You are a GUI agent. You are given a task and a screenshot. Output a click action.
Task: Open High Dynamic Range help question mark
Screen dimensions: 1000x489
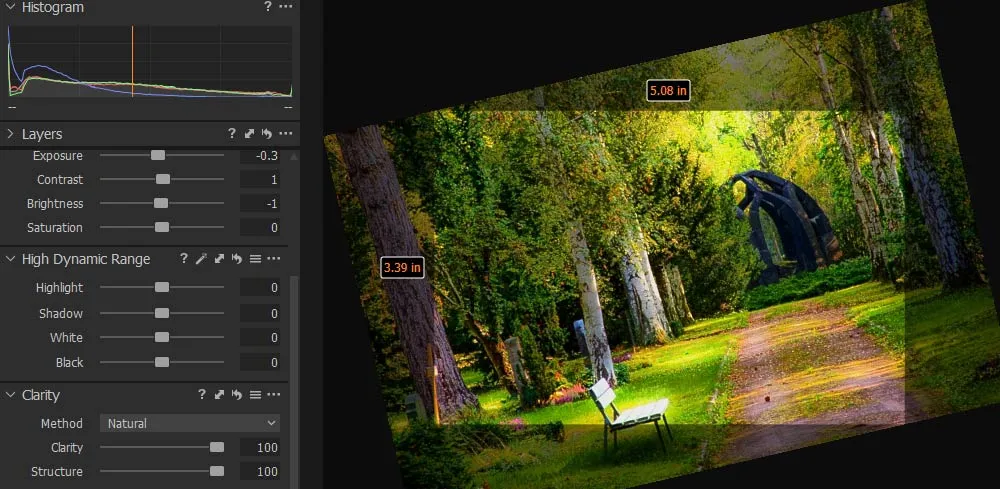(x=184, y=259)
